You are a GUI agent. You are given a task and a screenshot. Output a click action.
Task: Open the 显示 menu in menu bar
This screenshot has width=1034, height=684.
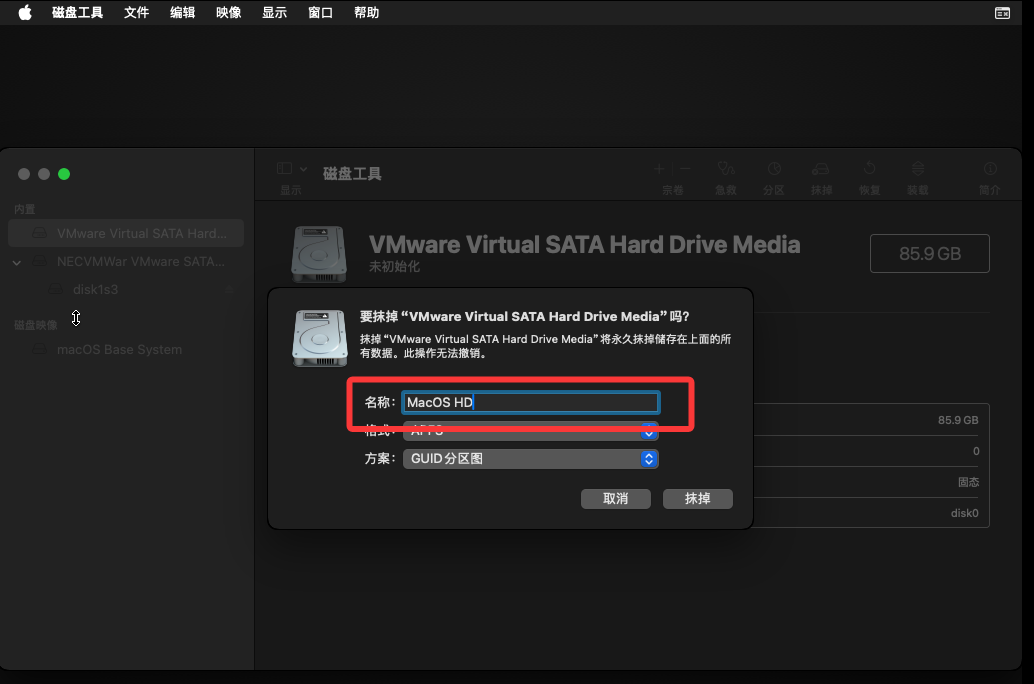tap(274, 13)
